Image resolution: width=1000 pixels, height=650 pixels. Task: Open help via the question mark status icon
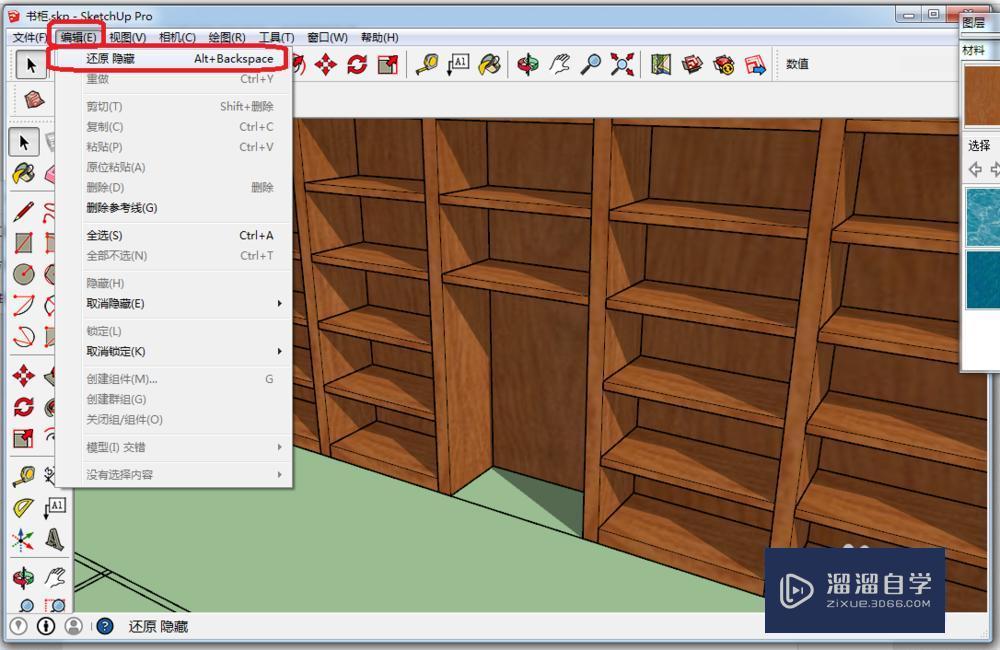(103, 626)
